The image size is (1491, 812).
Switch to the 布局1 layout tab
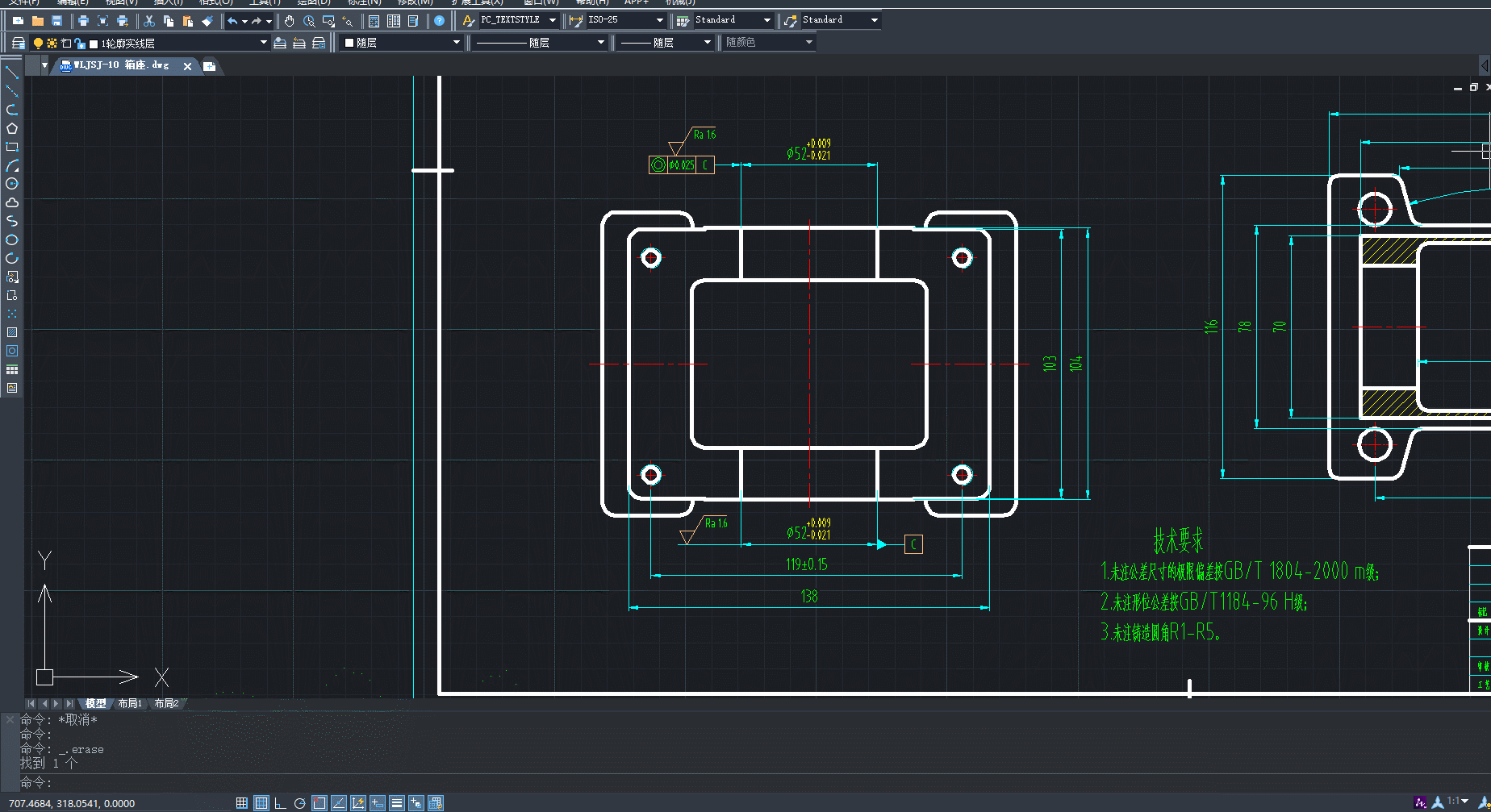click(130, 703)
